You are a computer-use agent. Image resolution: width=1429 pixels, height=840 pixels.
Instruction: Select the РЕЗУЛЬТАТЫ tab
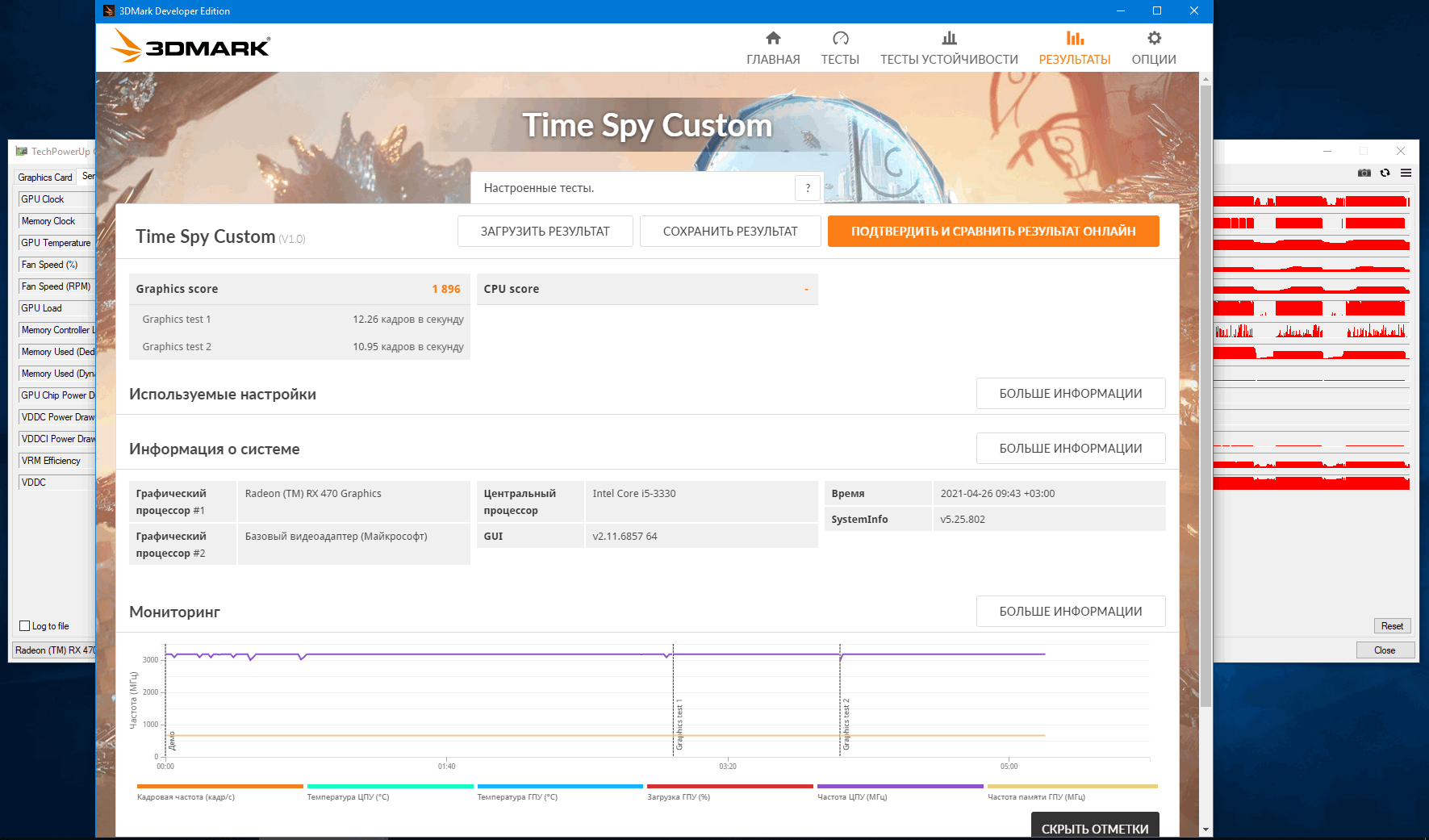[1075, 48]
